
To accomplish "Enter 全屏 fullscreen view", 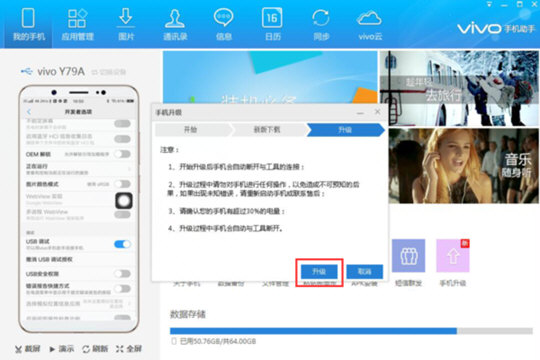I will tap(129, 349).
